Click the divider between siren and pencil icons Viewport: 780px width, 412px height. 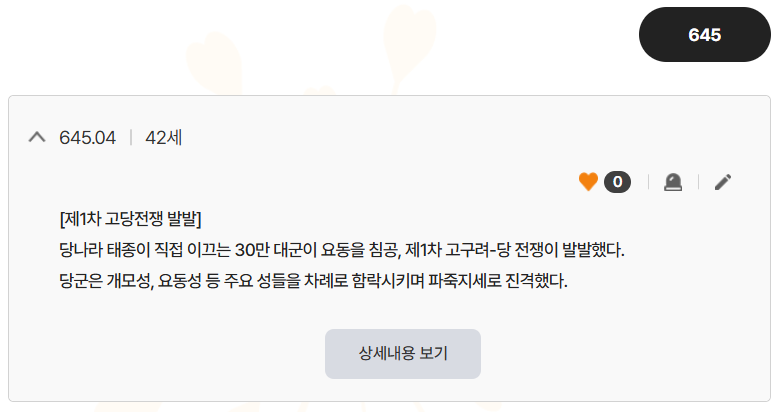tap(698, 182)
